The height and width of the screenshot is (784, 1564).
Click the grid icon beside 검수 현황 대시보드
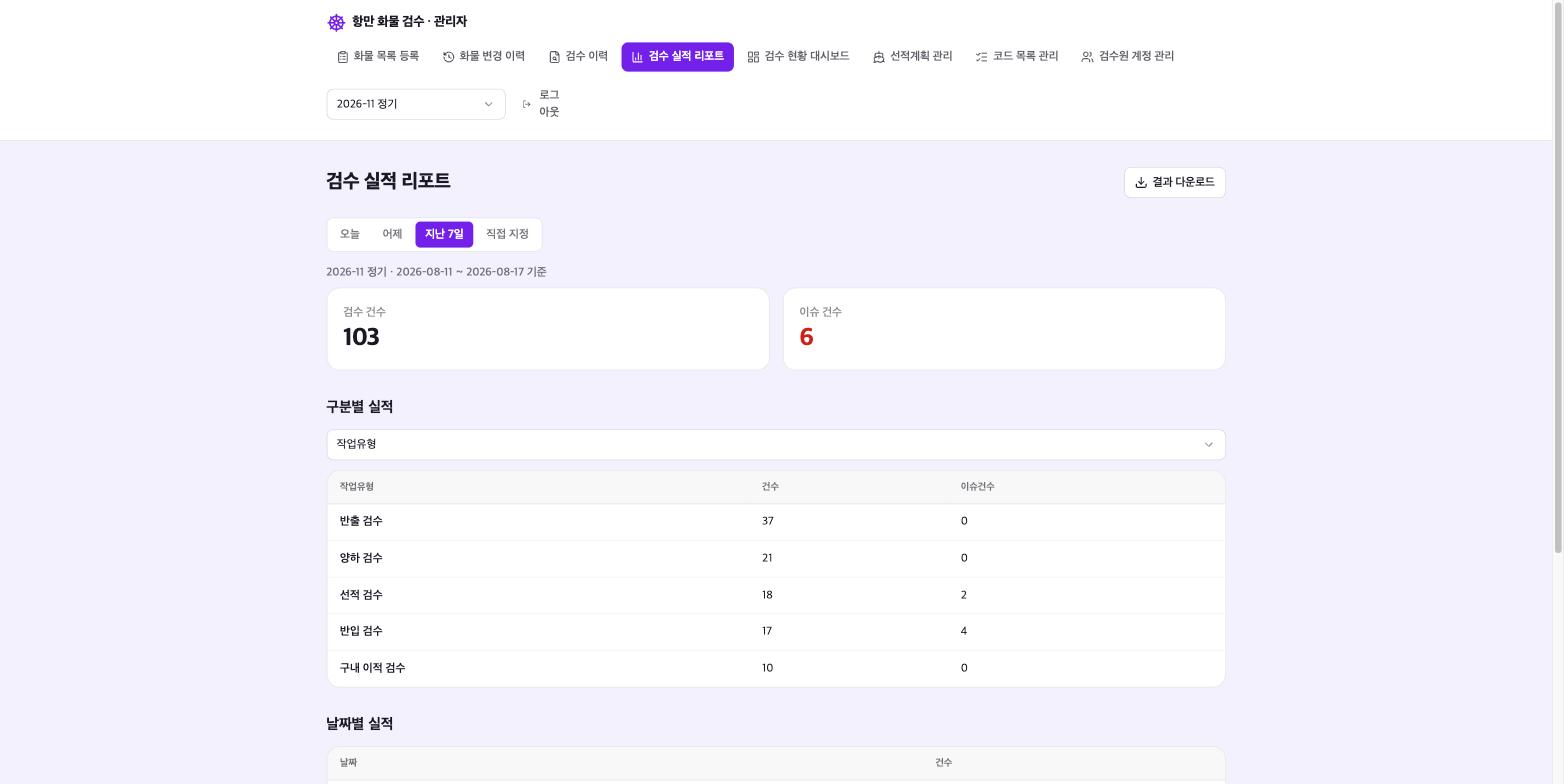click(x=753, y=57)
